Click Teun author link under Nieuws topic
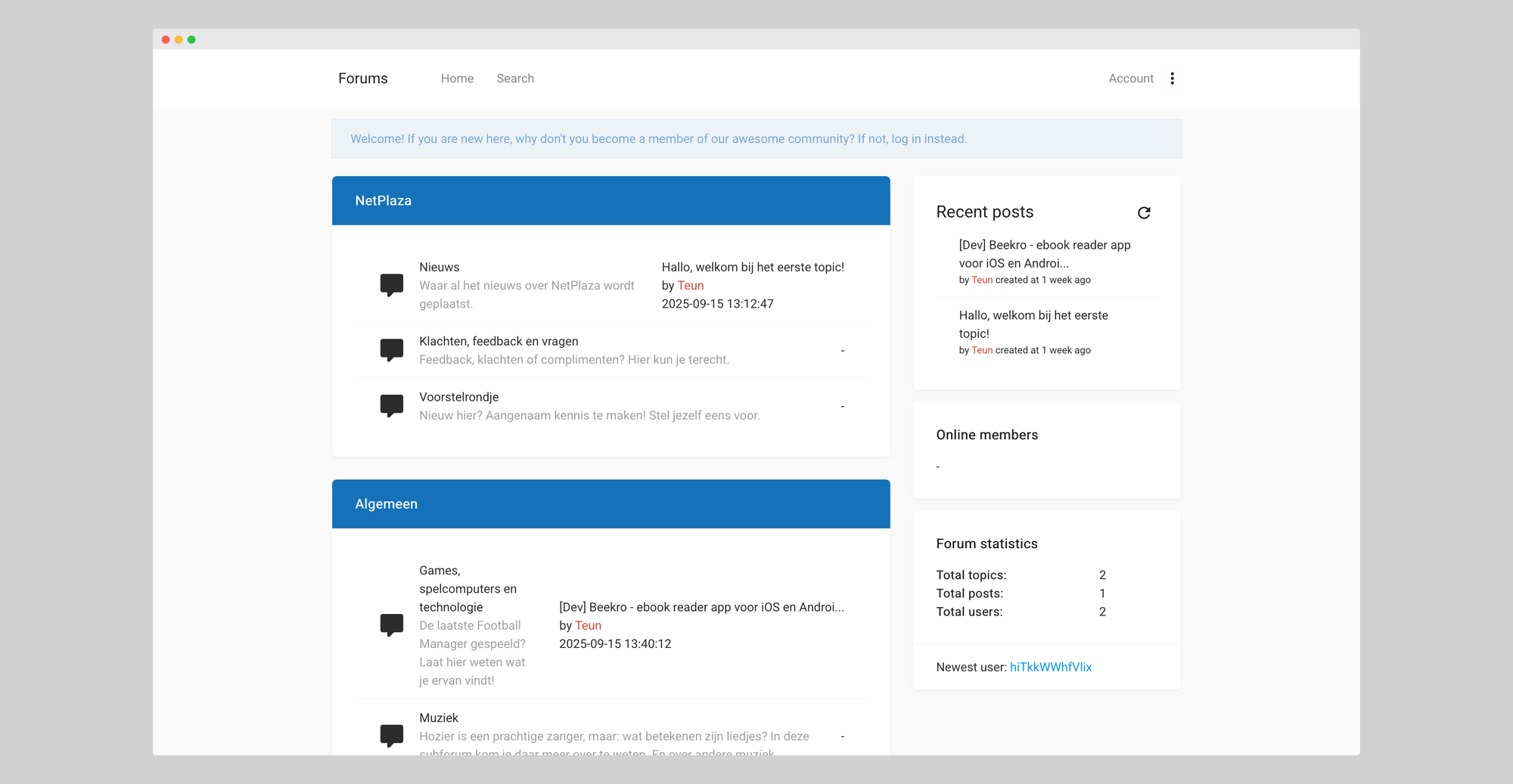The width and height of the screenshot is (1513, 784). click(x=690, y=286)
